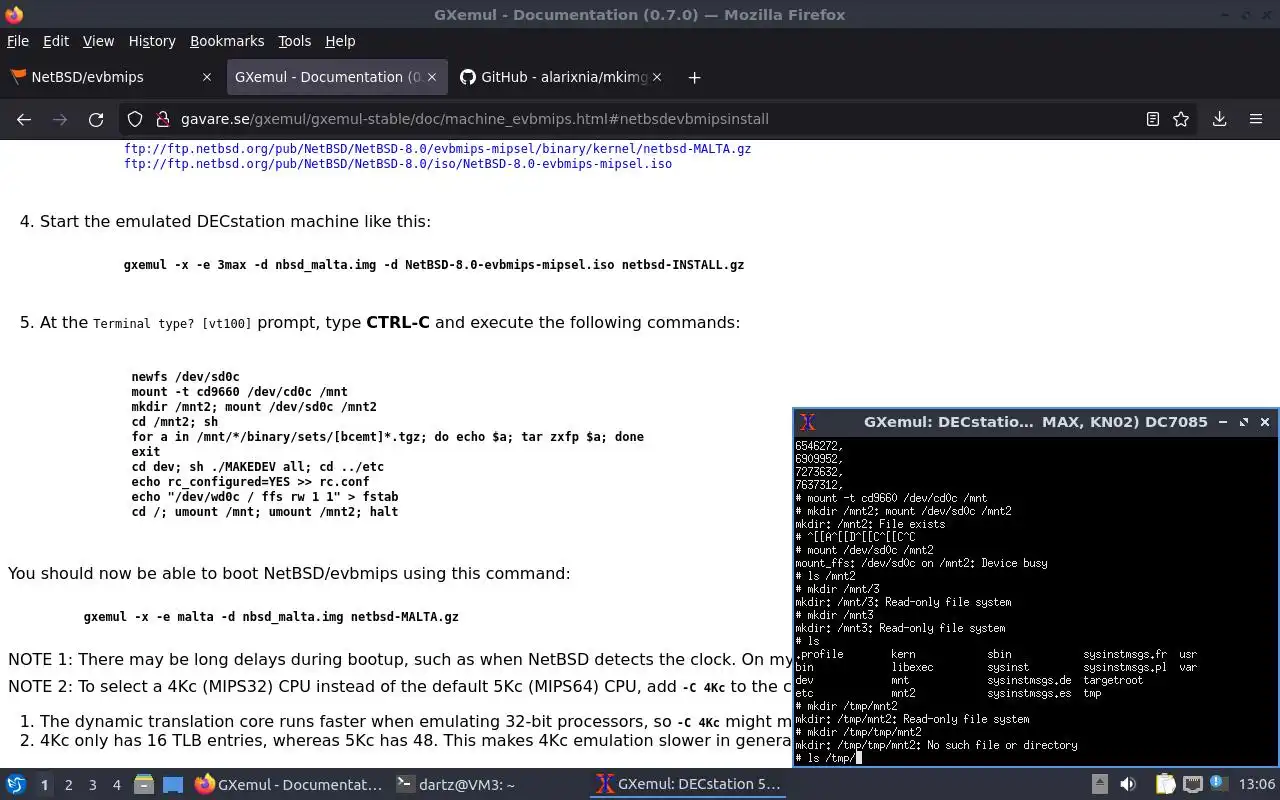Switch to workspace 4
The height and width of the screenshot is (800, 1280).
(116, 785)
